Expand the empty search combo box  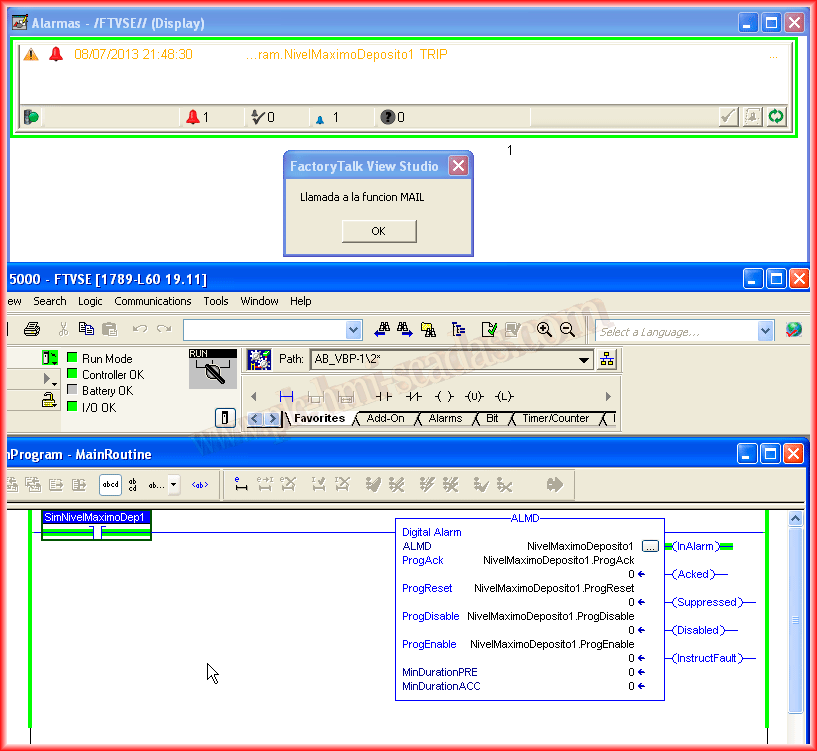tap(353, 330)
